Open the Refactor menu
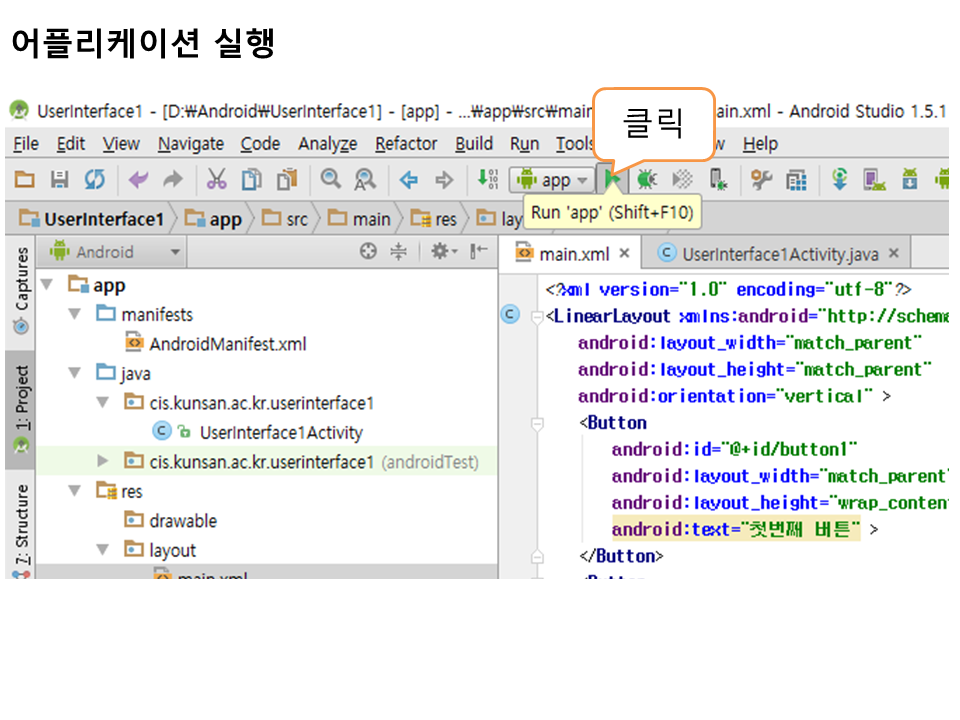960x720 pixels. point(406,144)
